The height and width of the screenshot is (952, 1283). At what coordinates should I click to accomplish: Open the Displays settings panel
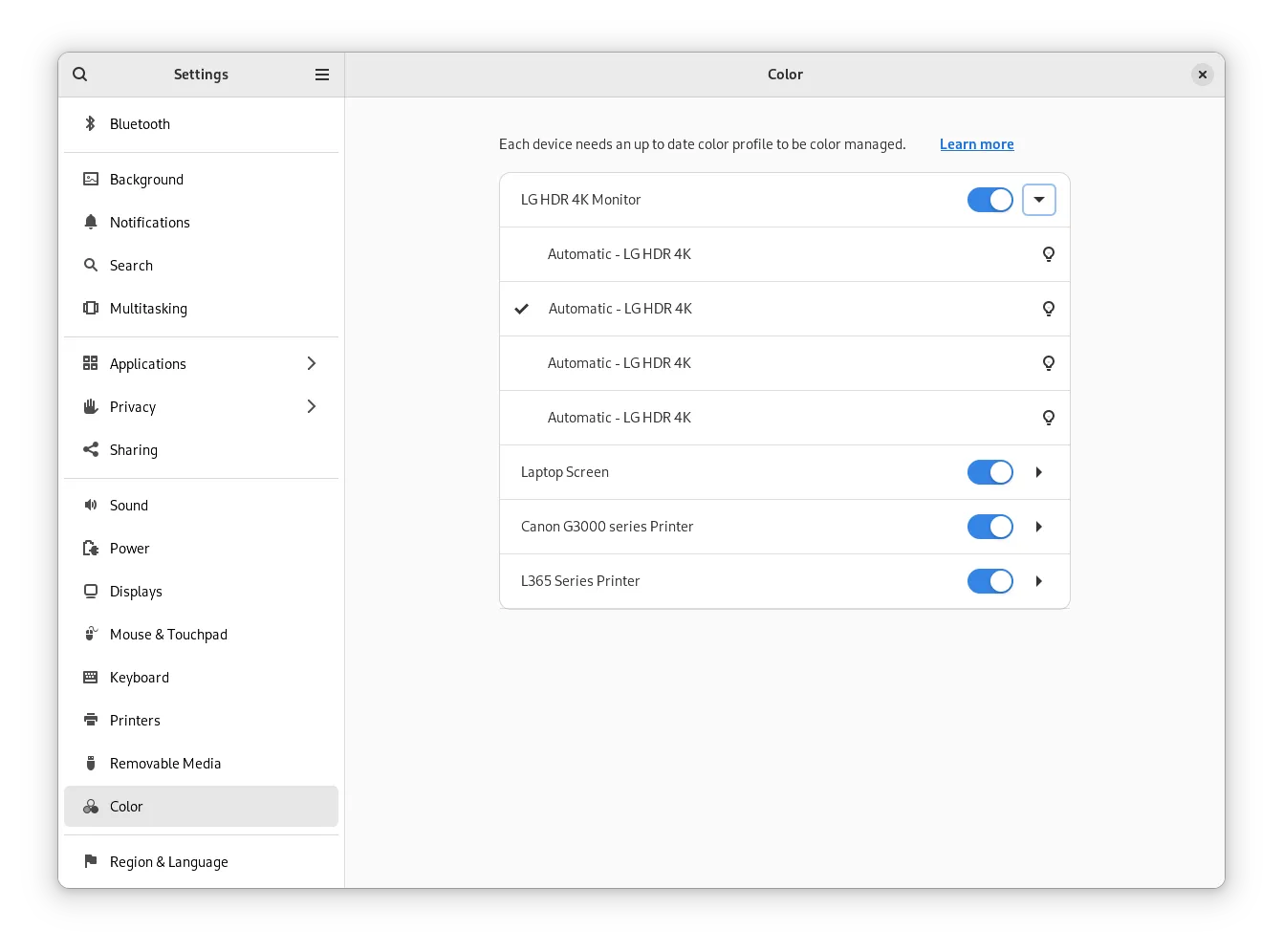(x=136, y=591)
